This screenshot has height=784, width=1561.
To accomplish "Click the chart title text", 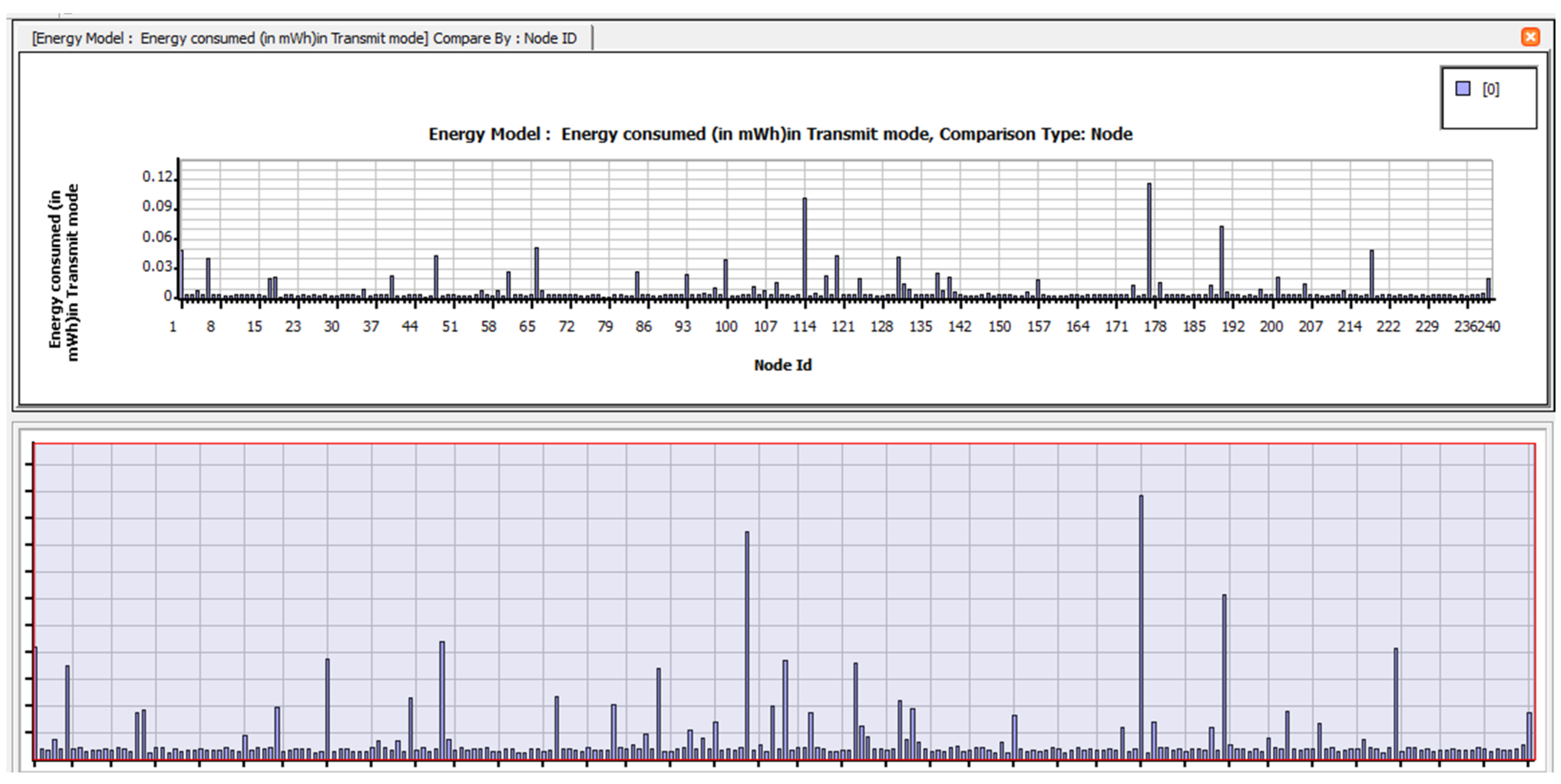I will 780,134.
